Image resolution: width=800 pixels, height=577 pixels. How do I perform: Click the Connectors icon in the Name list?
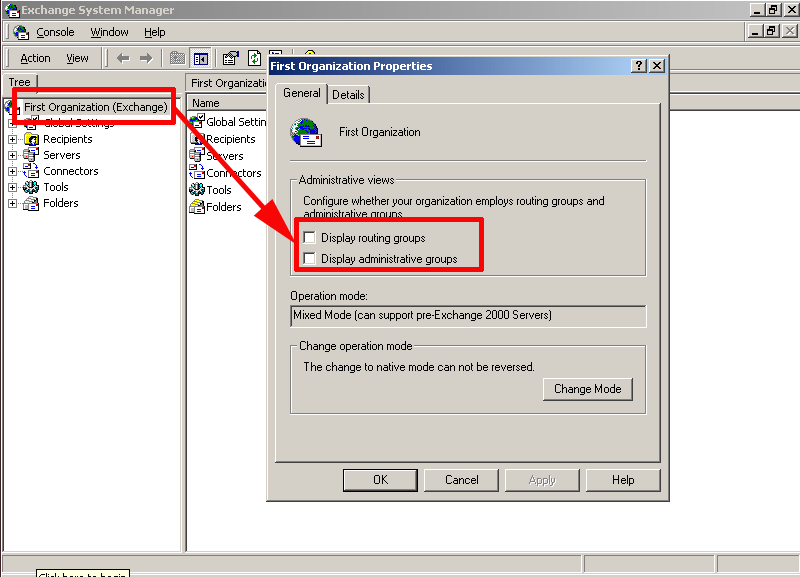tap(197, 172)
